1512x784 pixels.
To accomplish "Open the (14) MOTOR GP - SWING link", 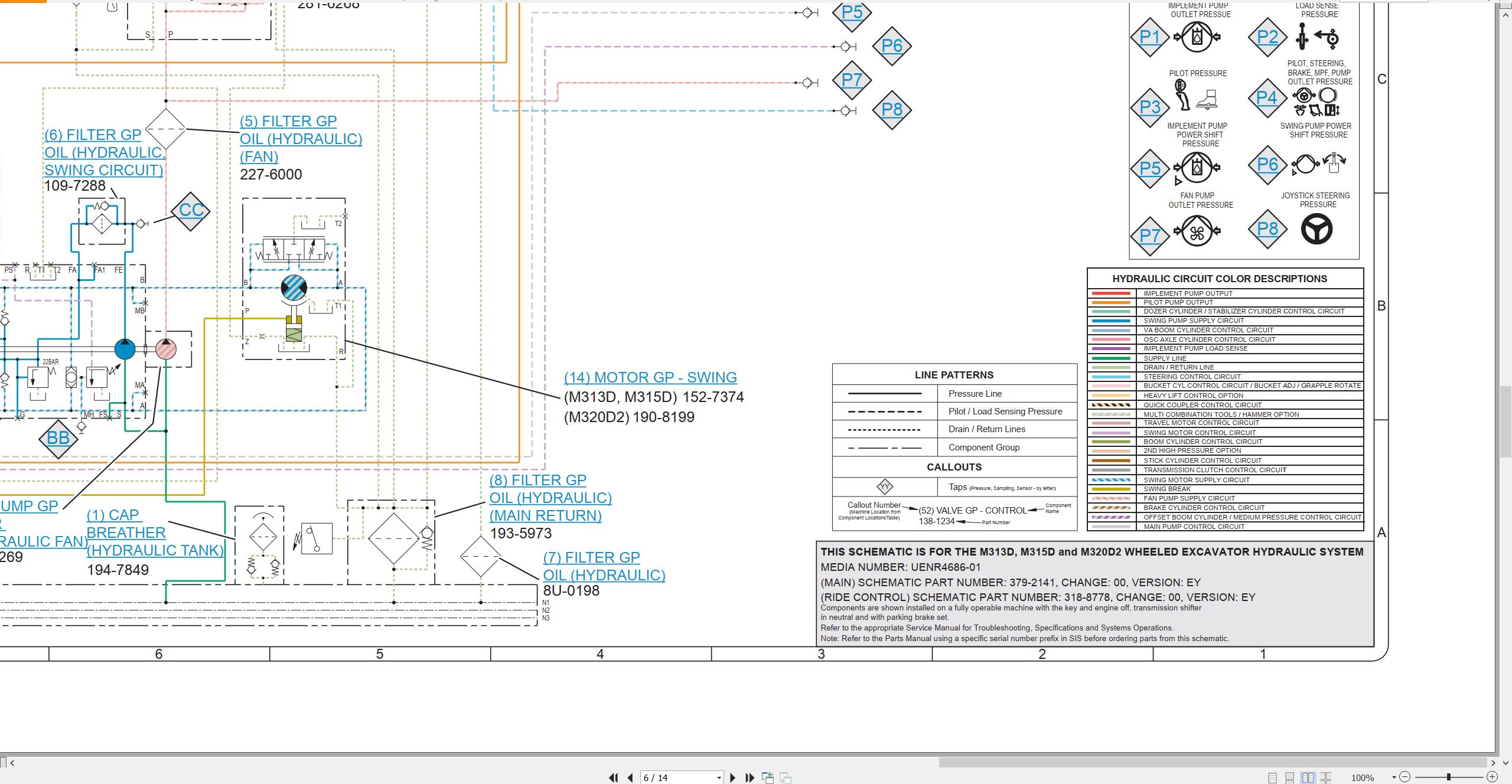I will pyautogui.click(x=650, y=377).
